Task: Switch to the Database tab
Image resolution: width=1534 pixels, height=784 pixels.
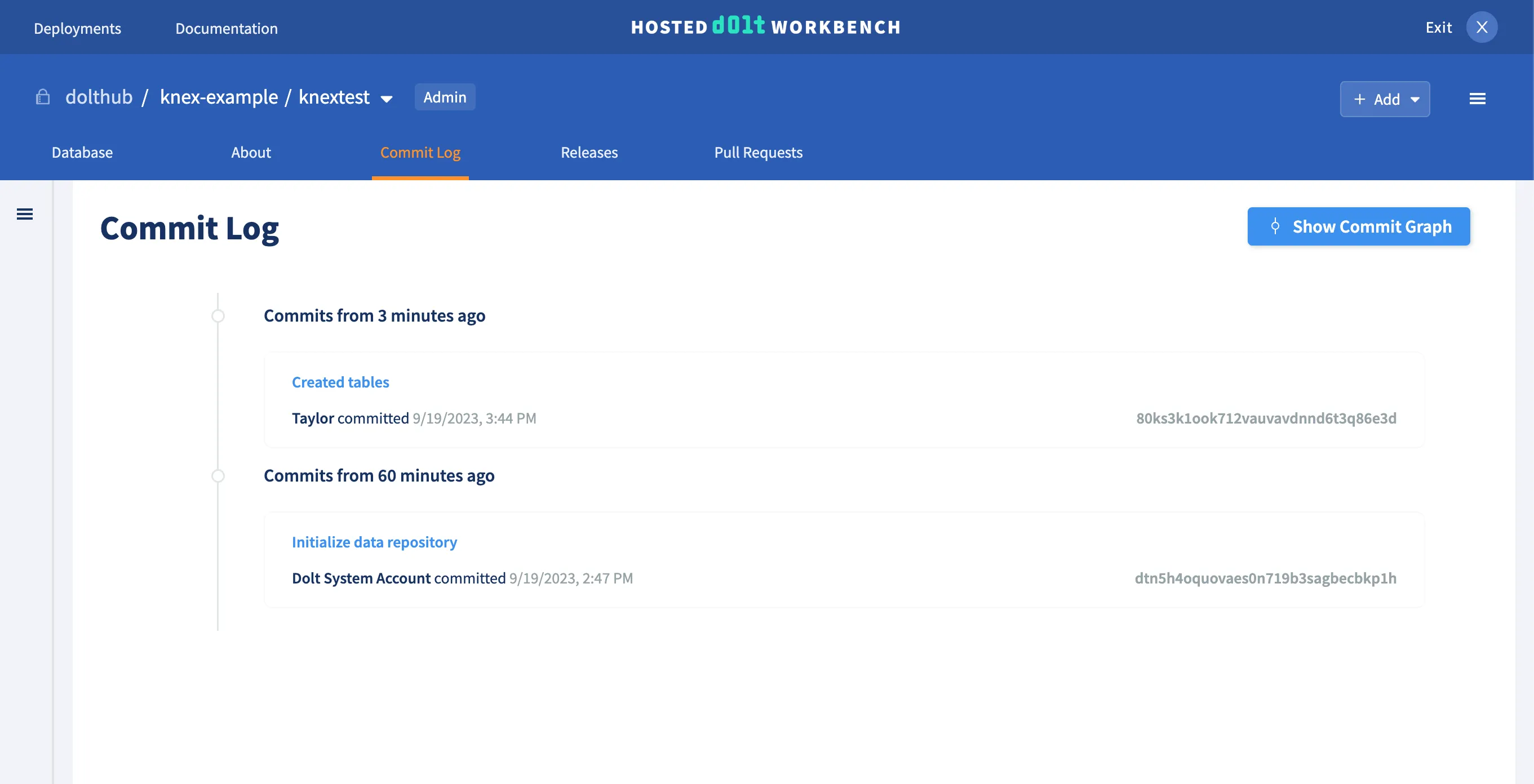Action: coord(82,153)
